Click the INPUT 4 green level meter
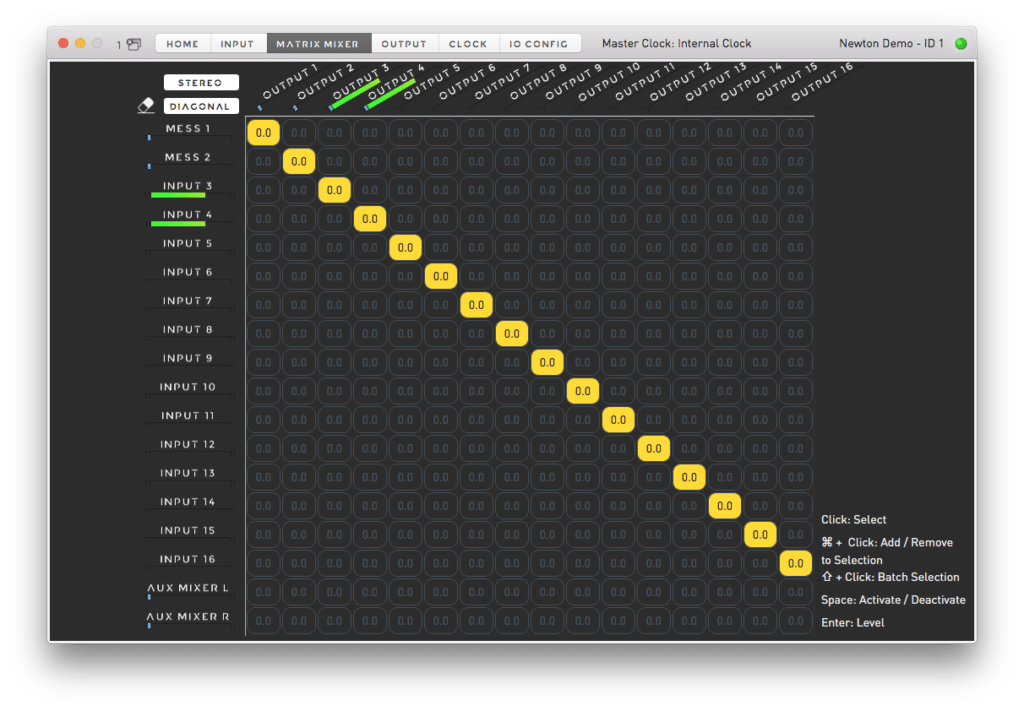Viewport: 1024px width, 711px height. coord(178,224)
